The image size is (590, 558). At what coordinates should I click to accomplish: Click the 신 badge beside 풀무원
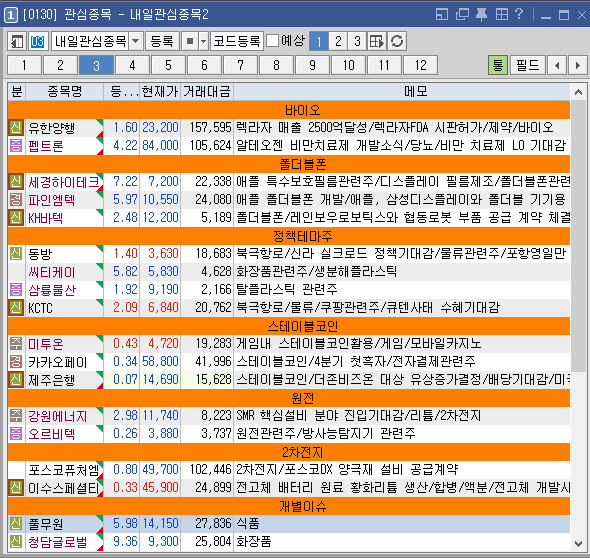tap(16, 523)
